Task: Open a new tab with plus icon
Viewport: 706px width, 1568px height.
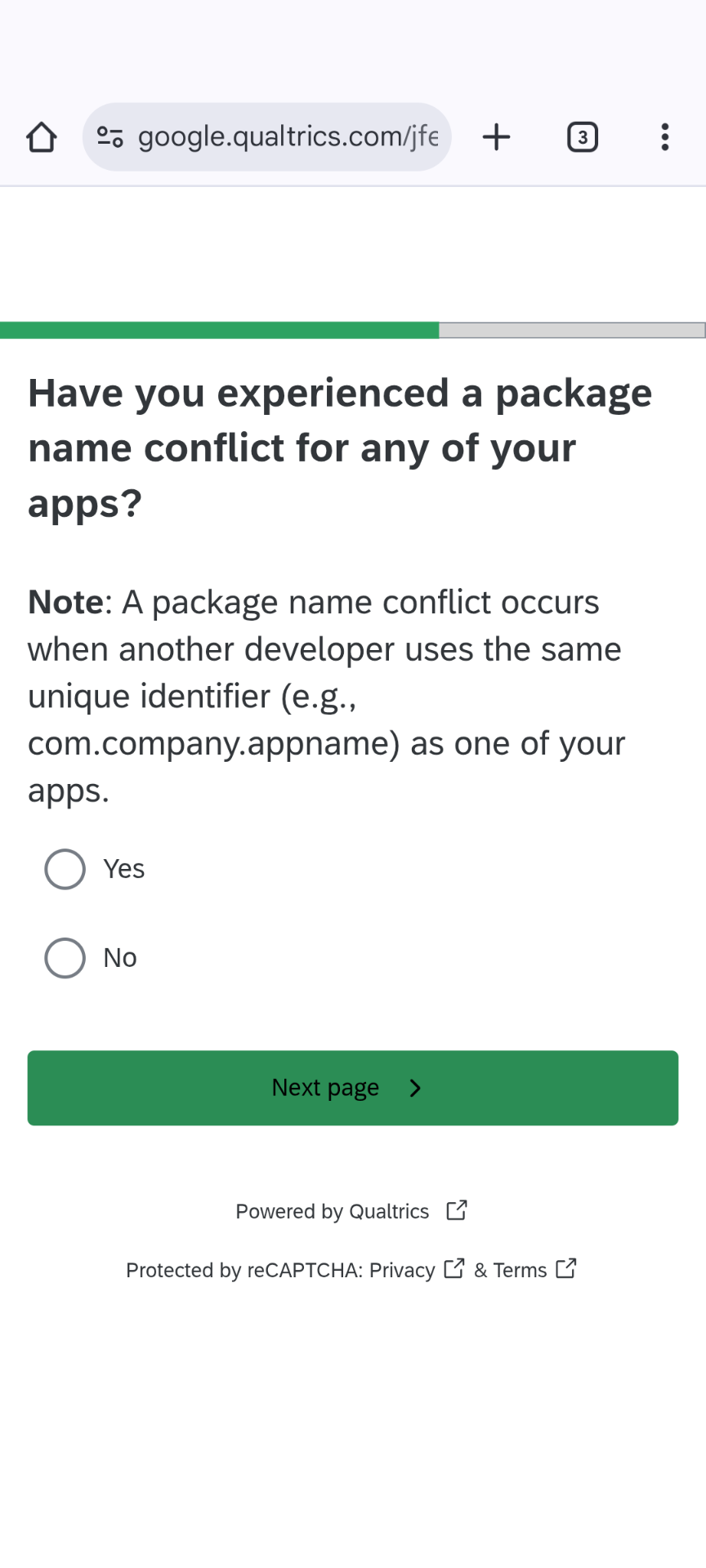Action: click(496, 137)
